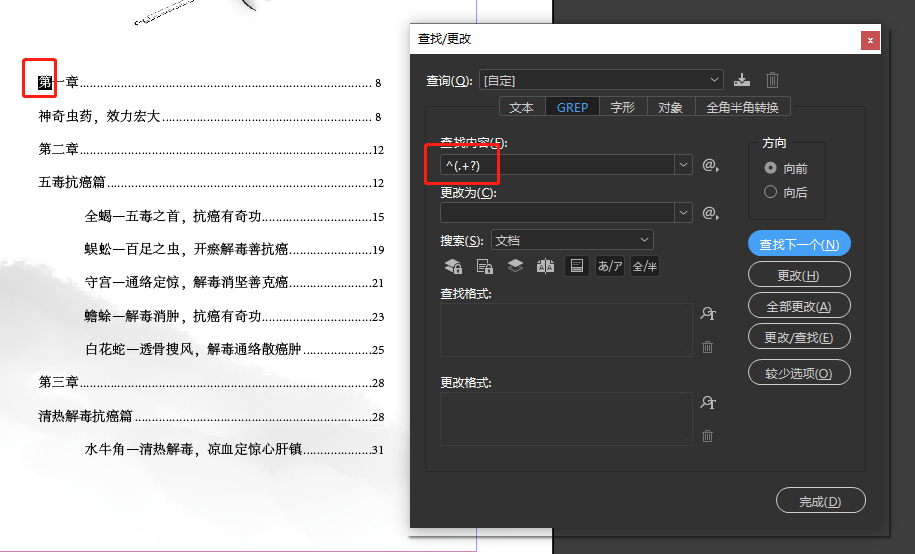Screen dimensions: 915x554
Task: Select the 向前 direction radio button
Action: click(x=770, y=168)
